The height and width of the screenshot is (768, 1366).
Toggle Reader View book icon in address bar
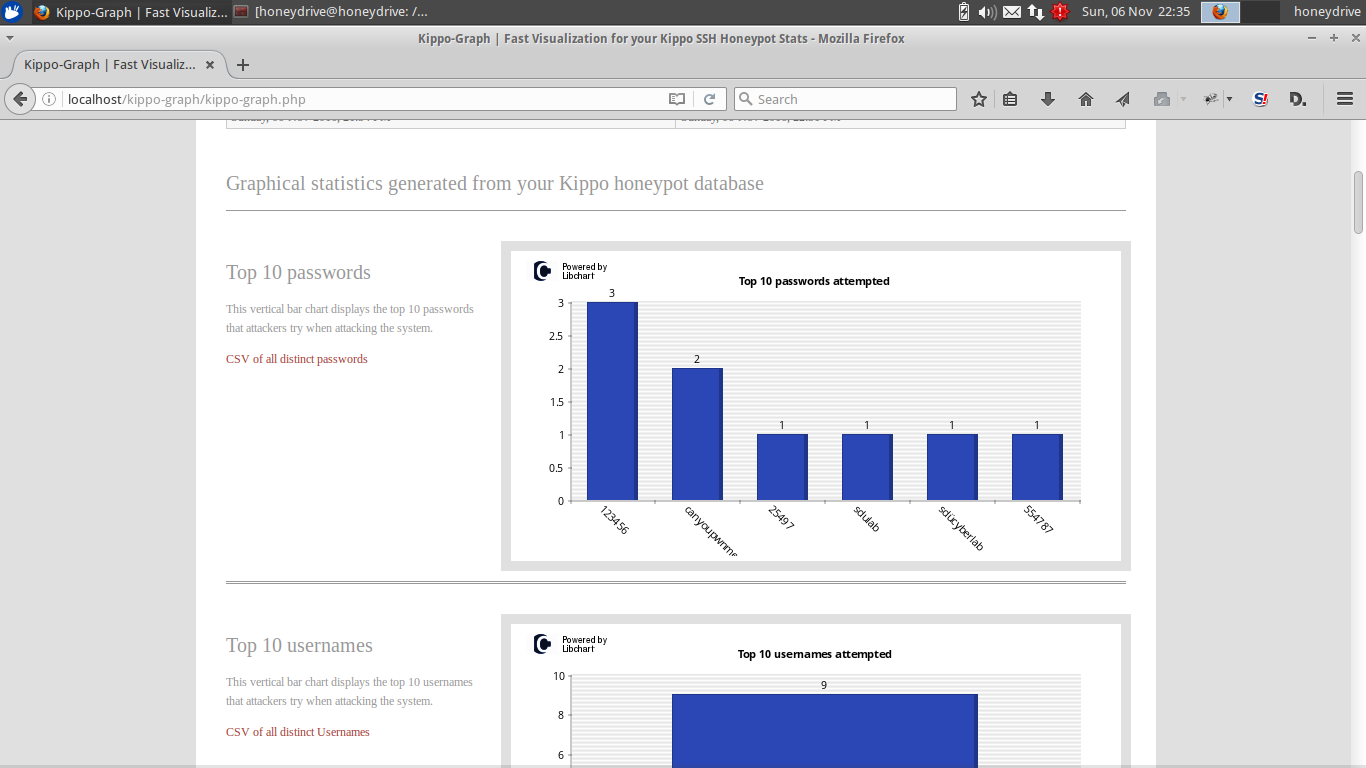pos(677,99)
